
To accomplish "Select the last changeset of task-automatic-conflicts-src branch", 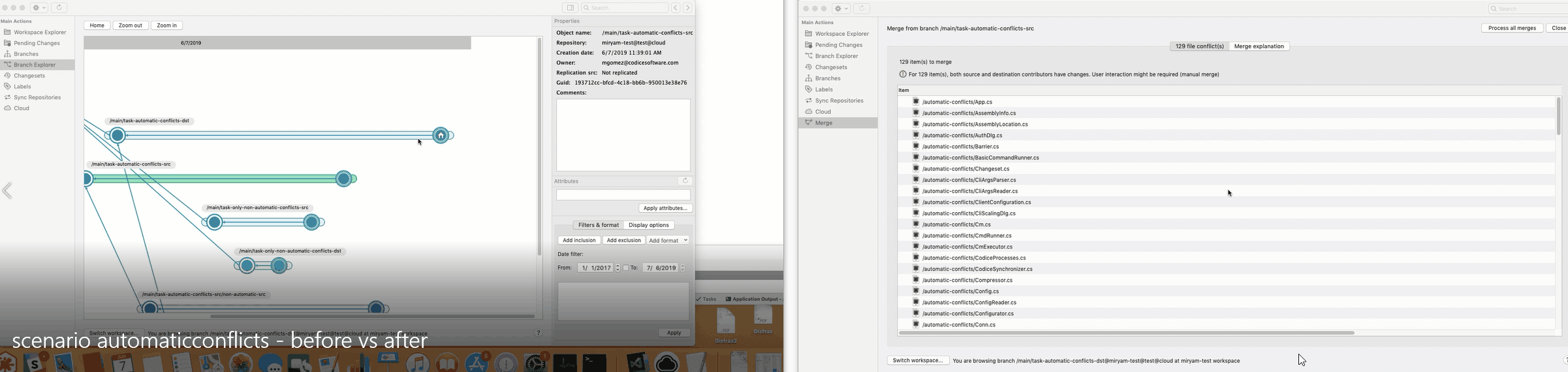I will [344, 179].
